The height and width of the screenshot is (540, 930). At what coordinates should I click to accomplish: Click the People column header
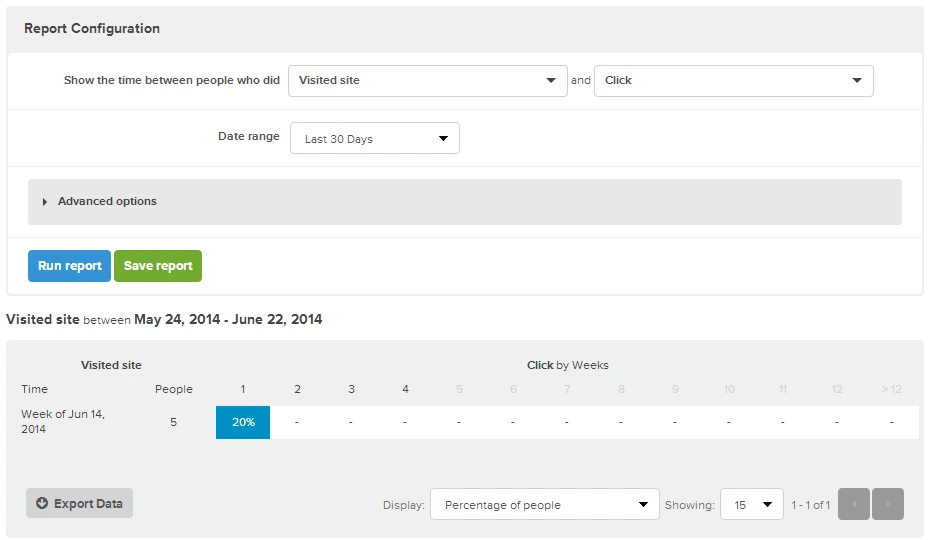click(174, 389)
